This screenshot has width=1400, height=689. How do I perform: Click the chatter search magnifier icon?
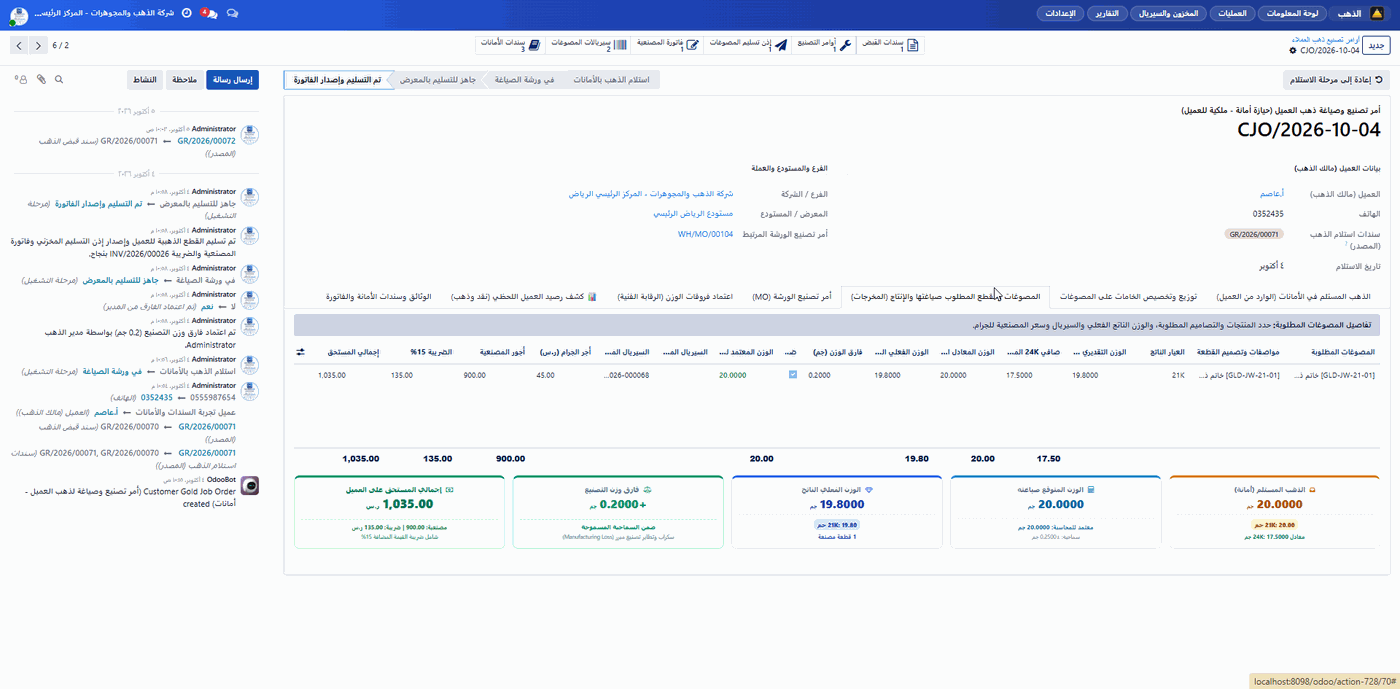pos(59,79)
